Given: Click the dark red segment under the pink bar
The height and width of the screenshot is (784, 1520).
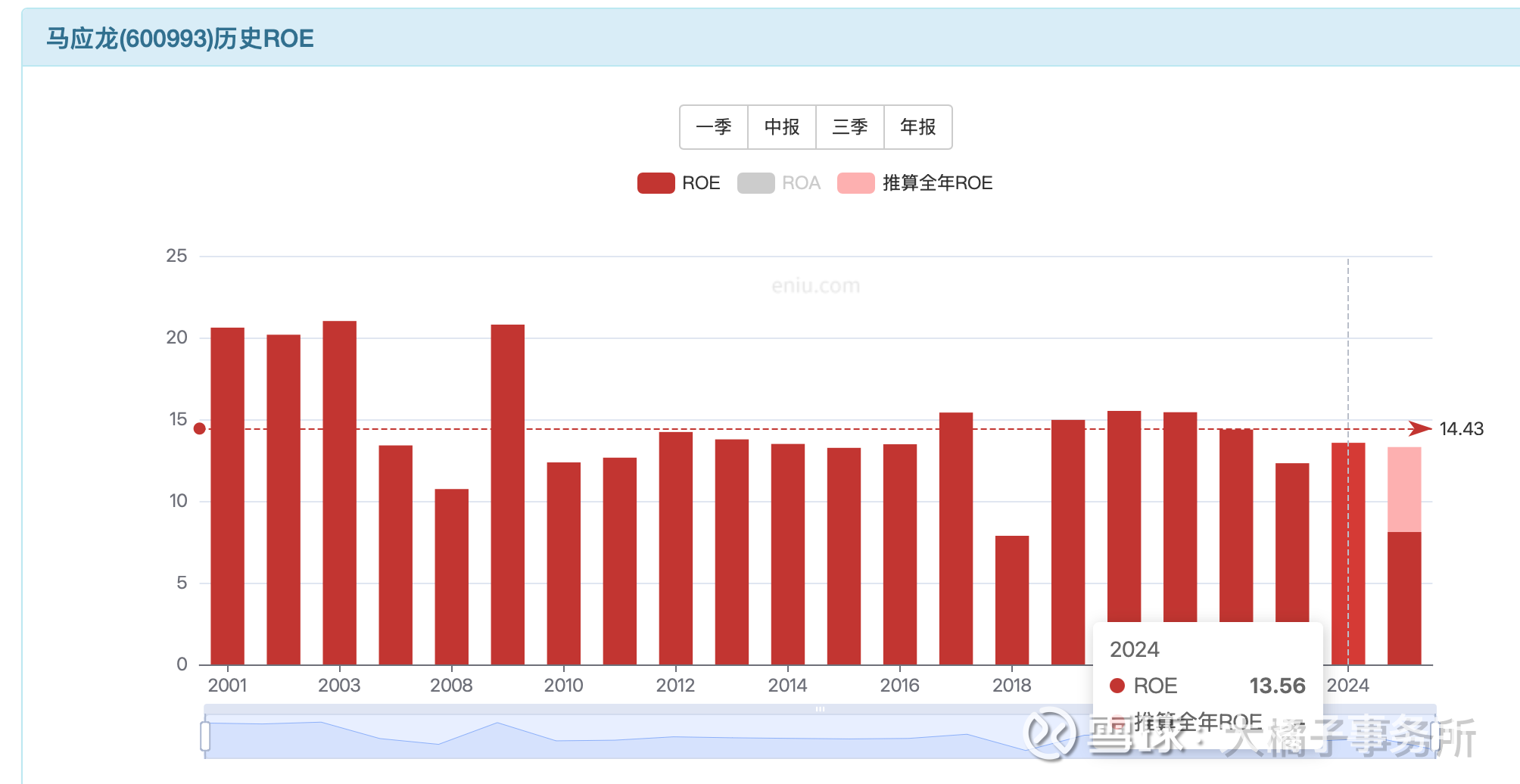Looking at the screenshot, I should click(1403, 599).
